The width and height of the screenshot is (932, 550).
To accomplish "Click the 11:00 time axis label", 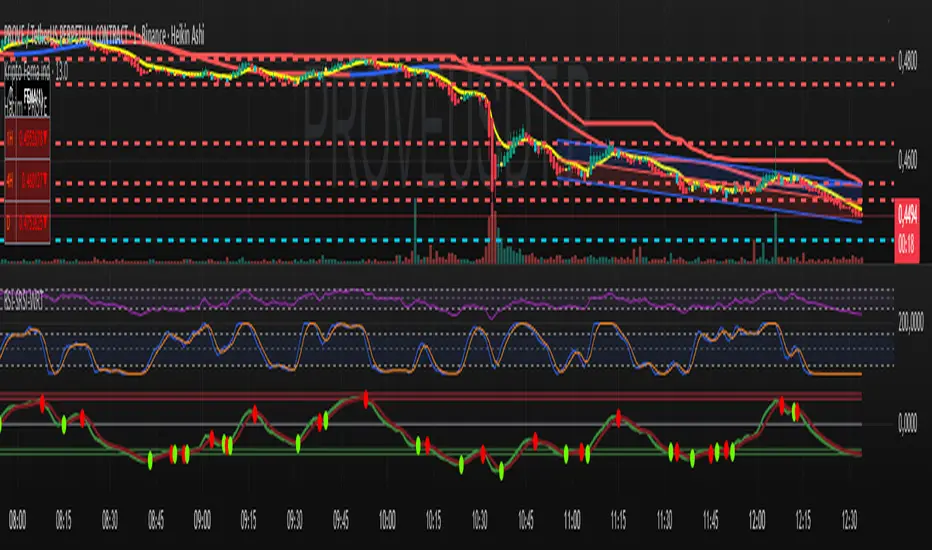I will pos(572,521).
